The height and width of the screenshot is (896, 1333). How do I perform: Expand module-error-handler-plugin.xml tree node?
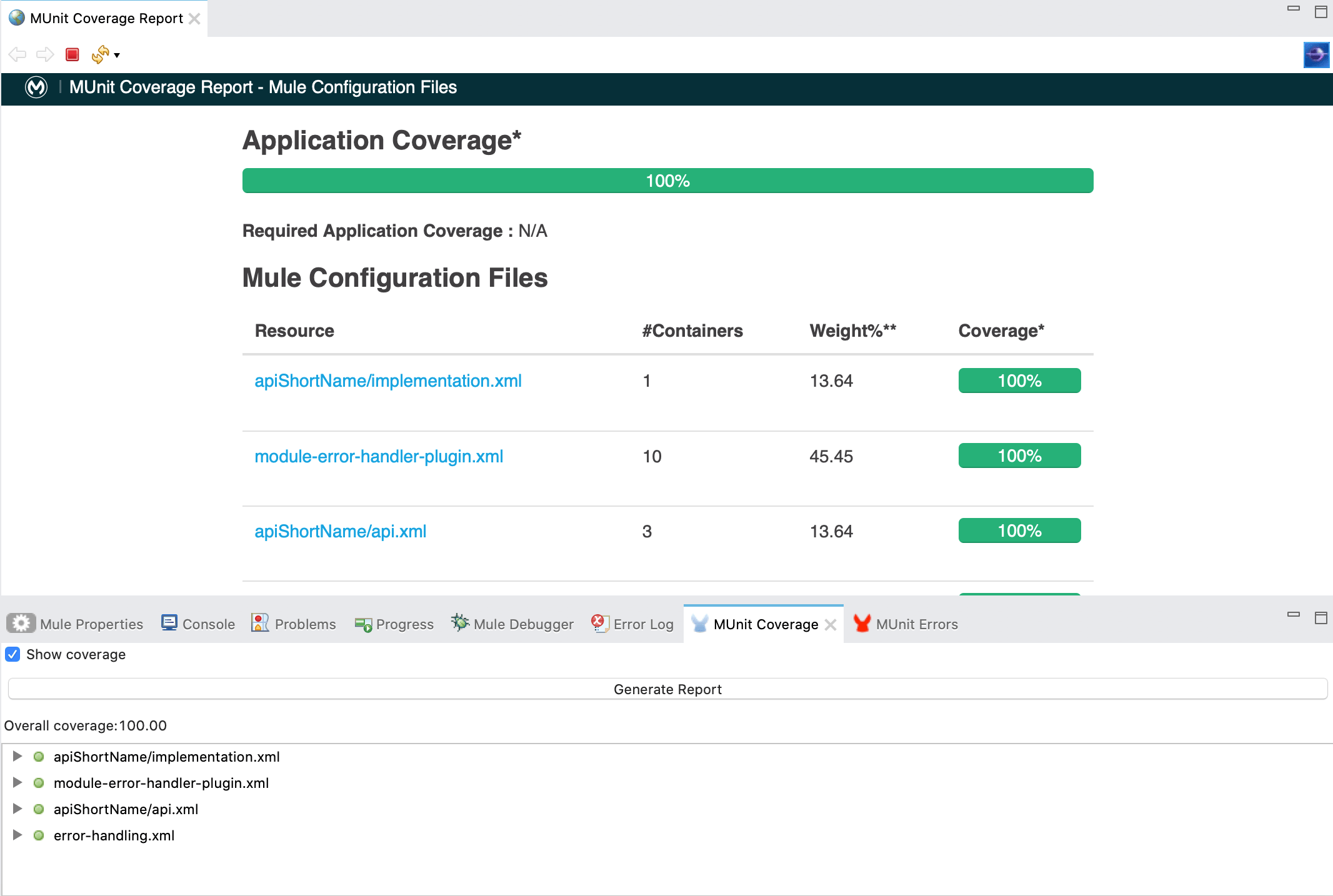(x=17, y=783)
